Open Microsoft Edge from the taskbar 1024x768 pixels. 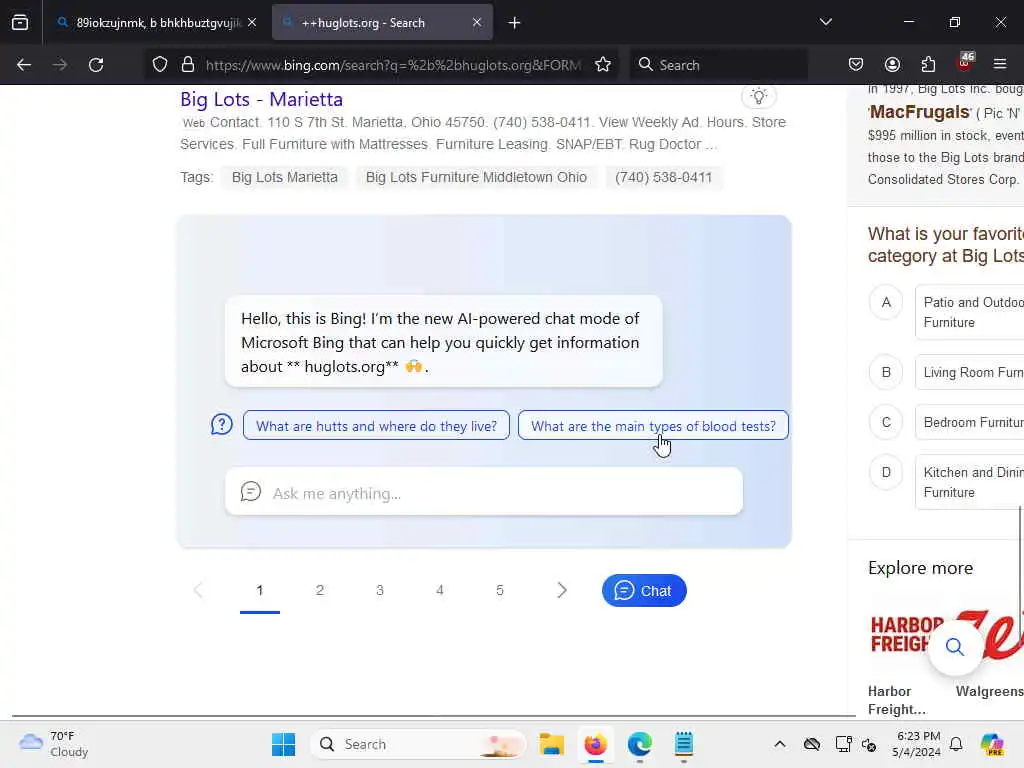pyautogui.click(x=639, y=744)
